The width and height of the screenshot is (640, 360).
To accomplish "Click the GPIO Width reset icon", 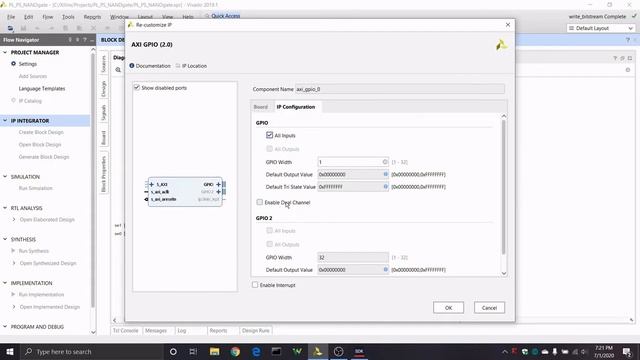I will tap(385, 162).
